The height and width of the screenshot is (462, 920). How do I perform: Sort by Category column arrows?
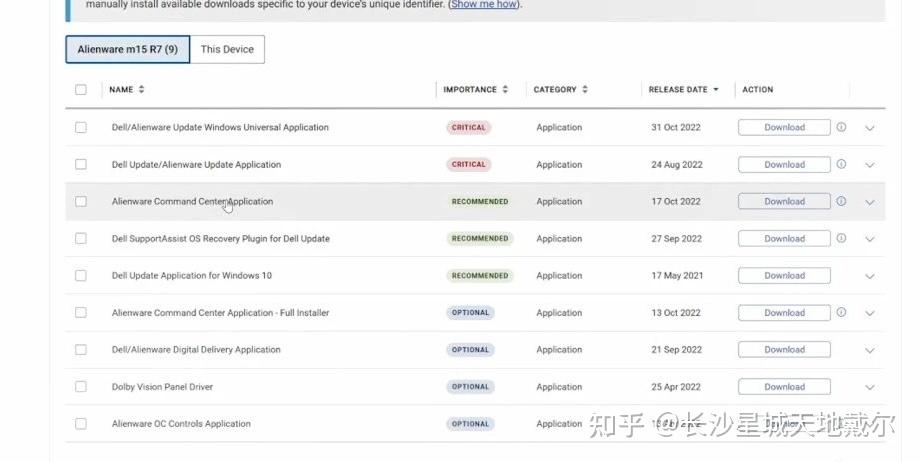click(x=585, y=90)
